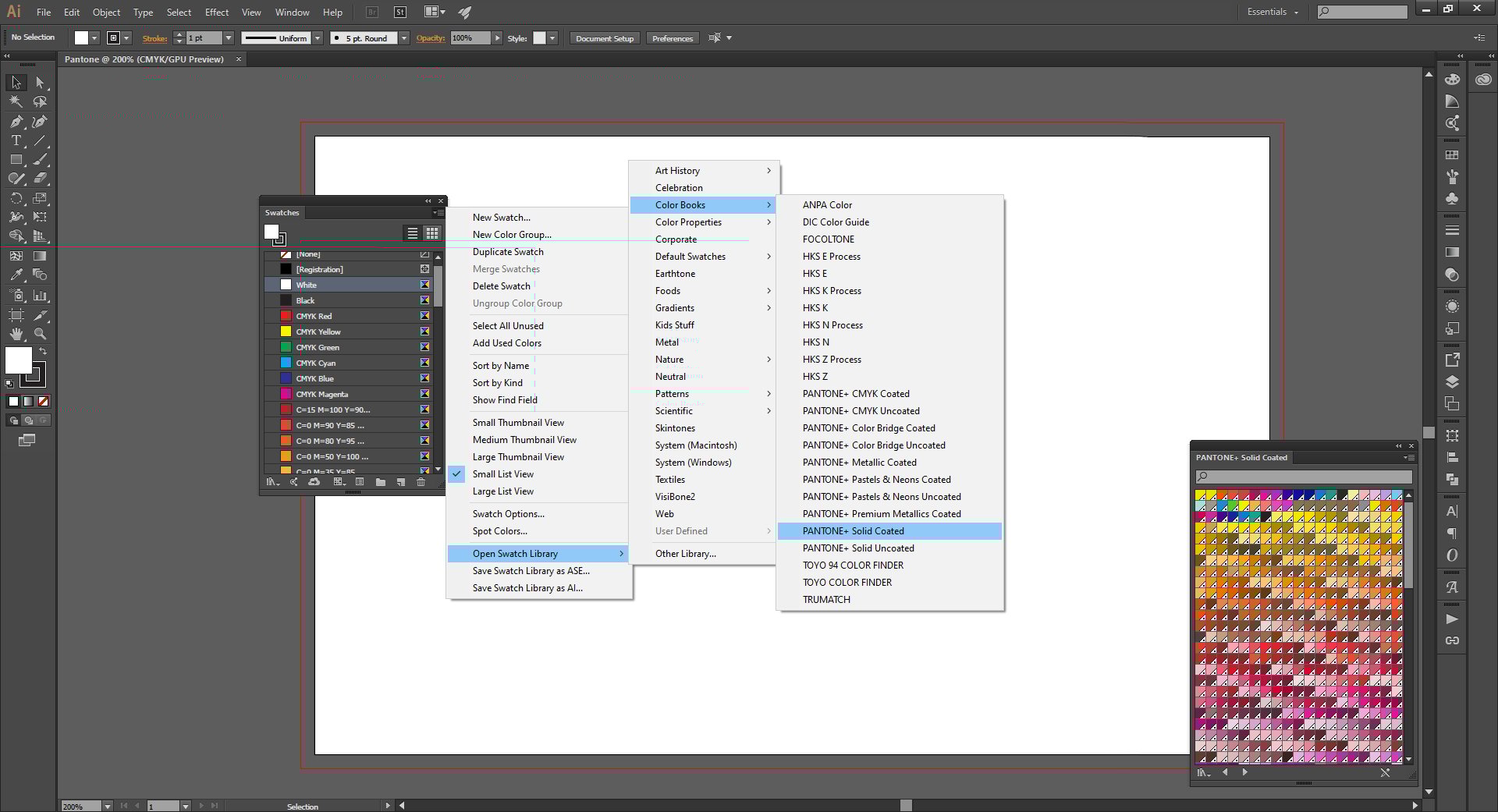The image size is (1498, 812).
Task: Choose Medium Thumbnail View option
Action: click(x=524, y=440)
